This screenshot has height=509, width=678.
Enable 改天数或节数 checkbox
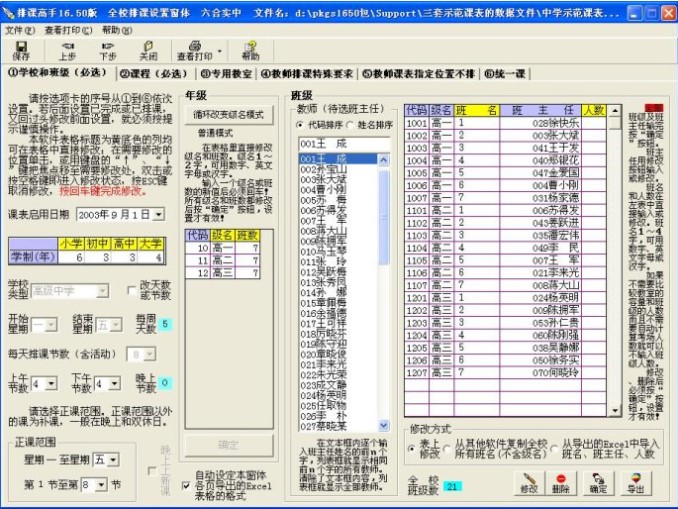[x=132, y=290]
